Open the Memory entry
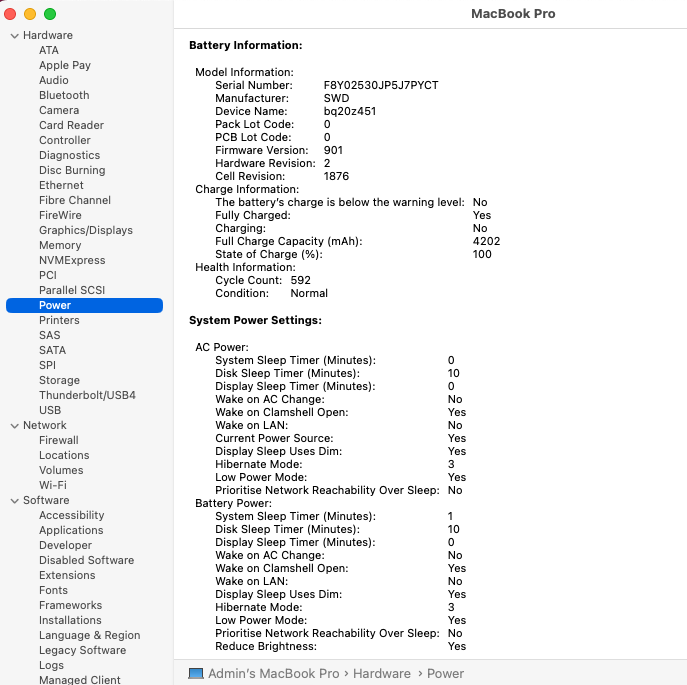 (60, 245)
